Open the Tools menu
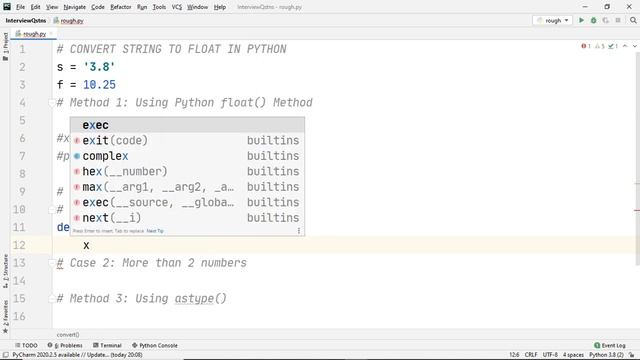The image size is (640, 360). pyautogui.click(x=159, y=7)
